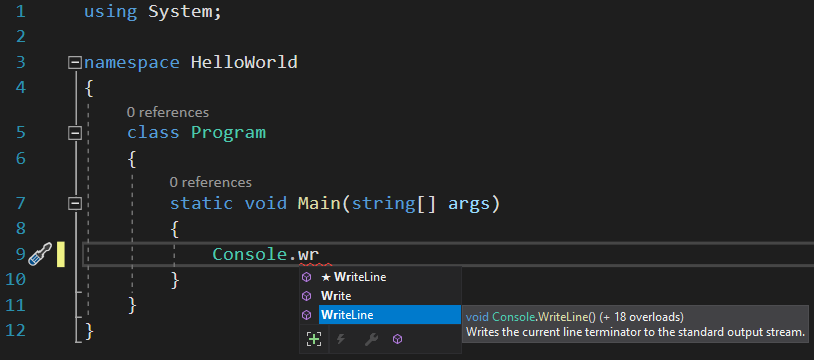This screenshot has height=360, width=814.
Task: Toggle the expand filter plus icon
Action: point(314,339)
